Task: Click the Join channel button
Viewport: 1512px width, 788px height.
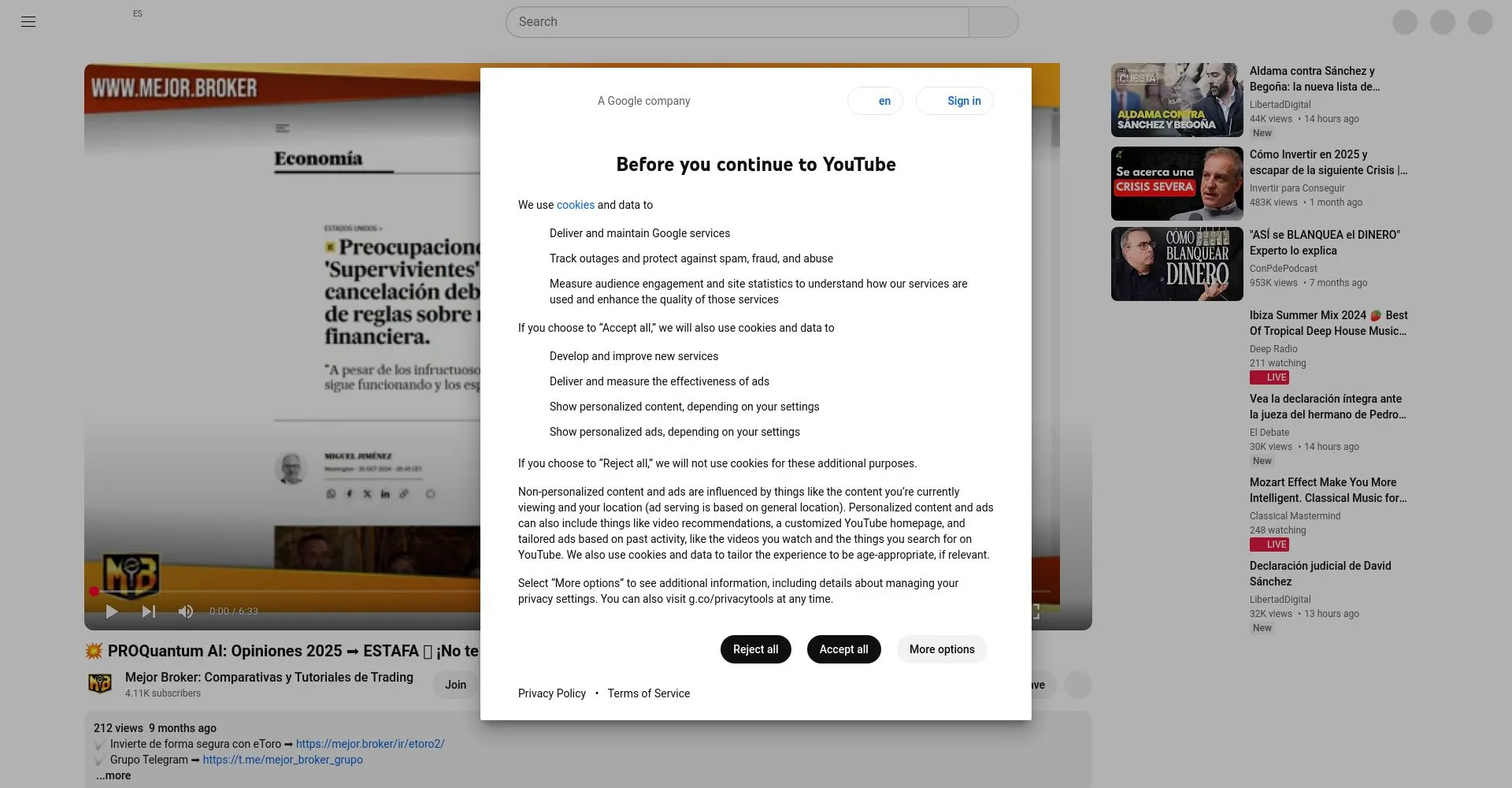Action: pos(455,685)
